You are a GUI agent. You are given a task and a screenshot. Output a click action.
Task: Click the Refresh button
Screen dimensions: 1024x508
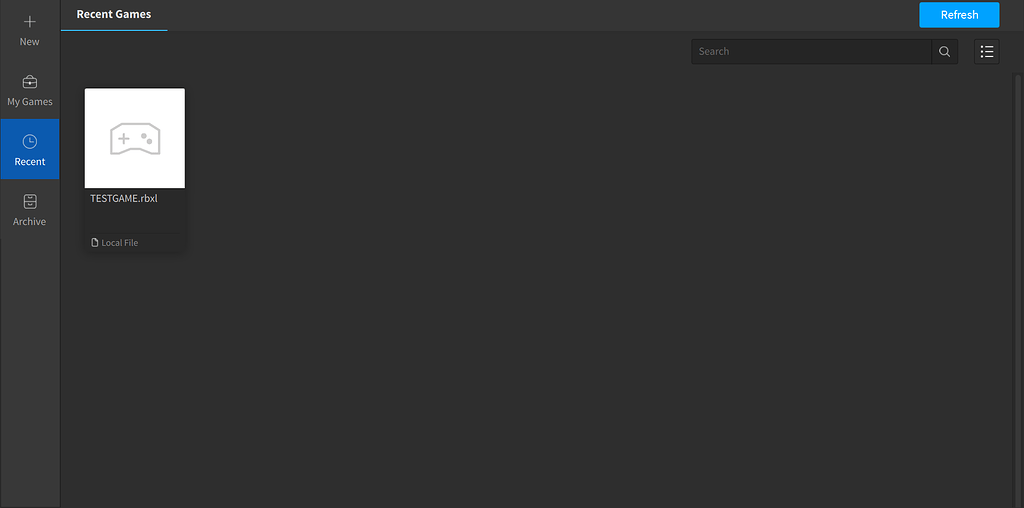(959, 15)
